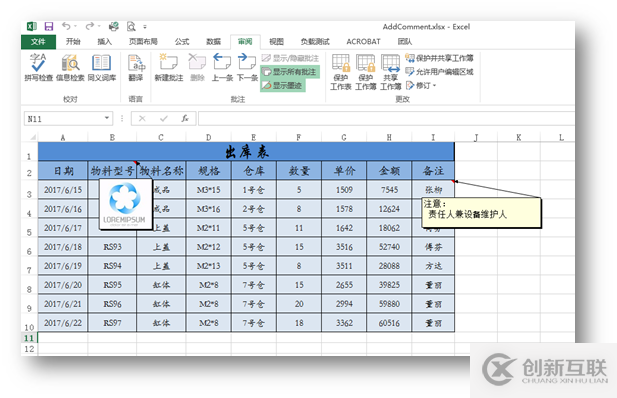Switch to the 数据 tab
The image size is (617, 398).
tap(214, 42)
